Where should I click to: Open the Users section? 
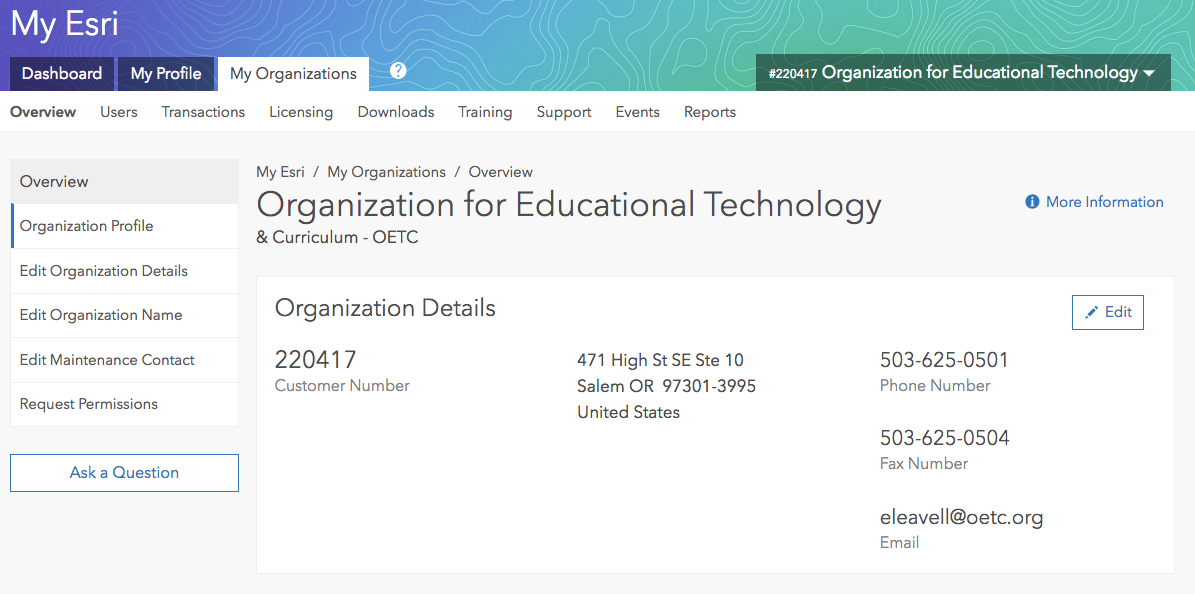(119, 112)
